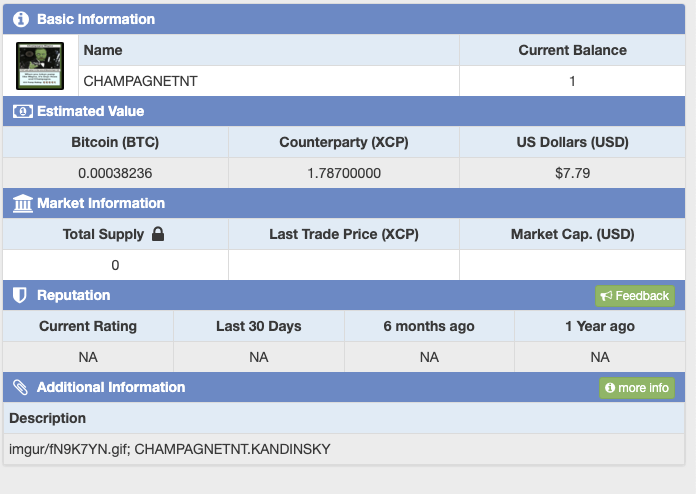Click the Counterparty value 1.78700000
This screenshot has width=696, height=494.
tap(344, 173)
